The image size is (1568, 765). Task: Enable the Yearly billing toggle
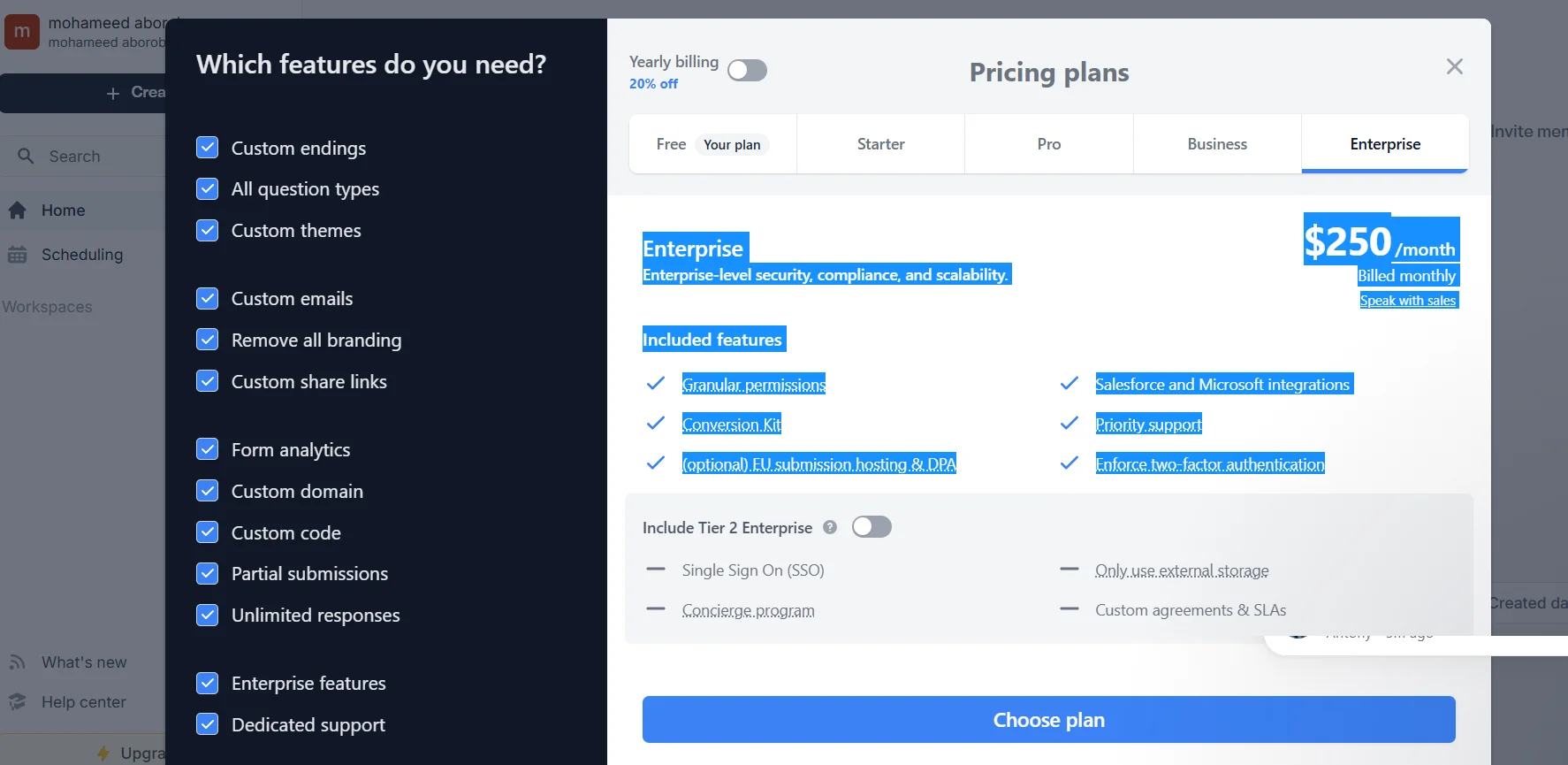coord(747,71)
